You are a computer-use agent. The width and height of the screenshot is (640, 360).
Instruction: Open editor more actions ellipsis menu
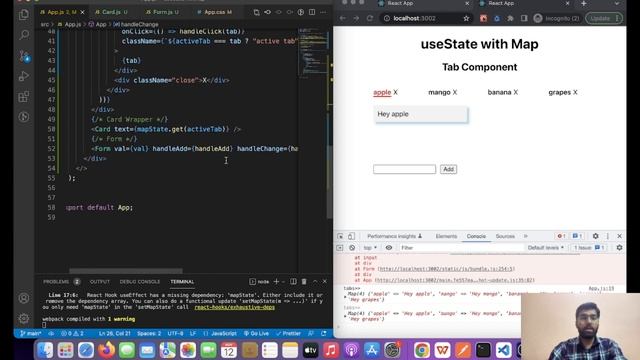[323, 12]
